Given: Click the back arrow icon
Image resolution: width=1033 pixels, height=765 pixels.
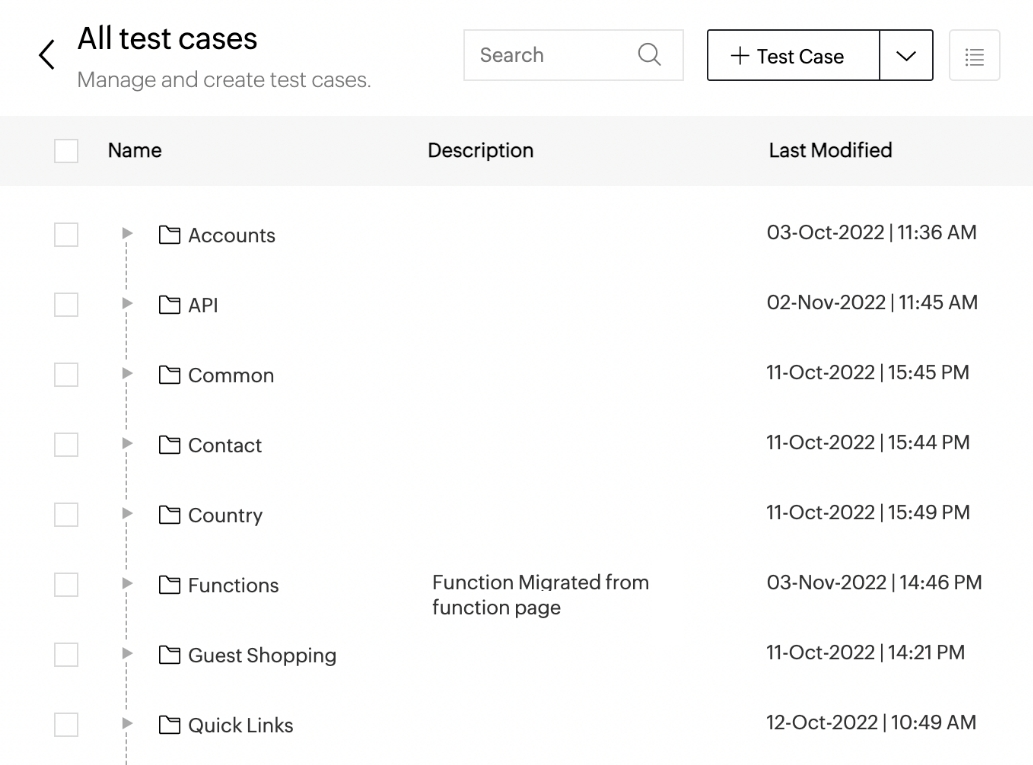Looking at the screenshot, I should (46, 56).
